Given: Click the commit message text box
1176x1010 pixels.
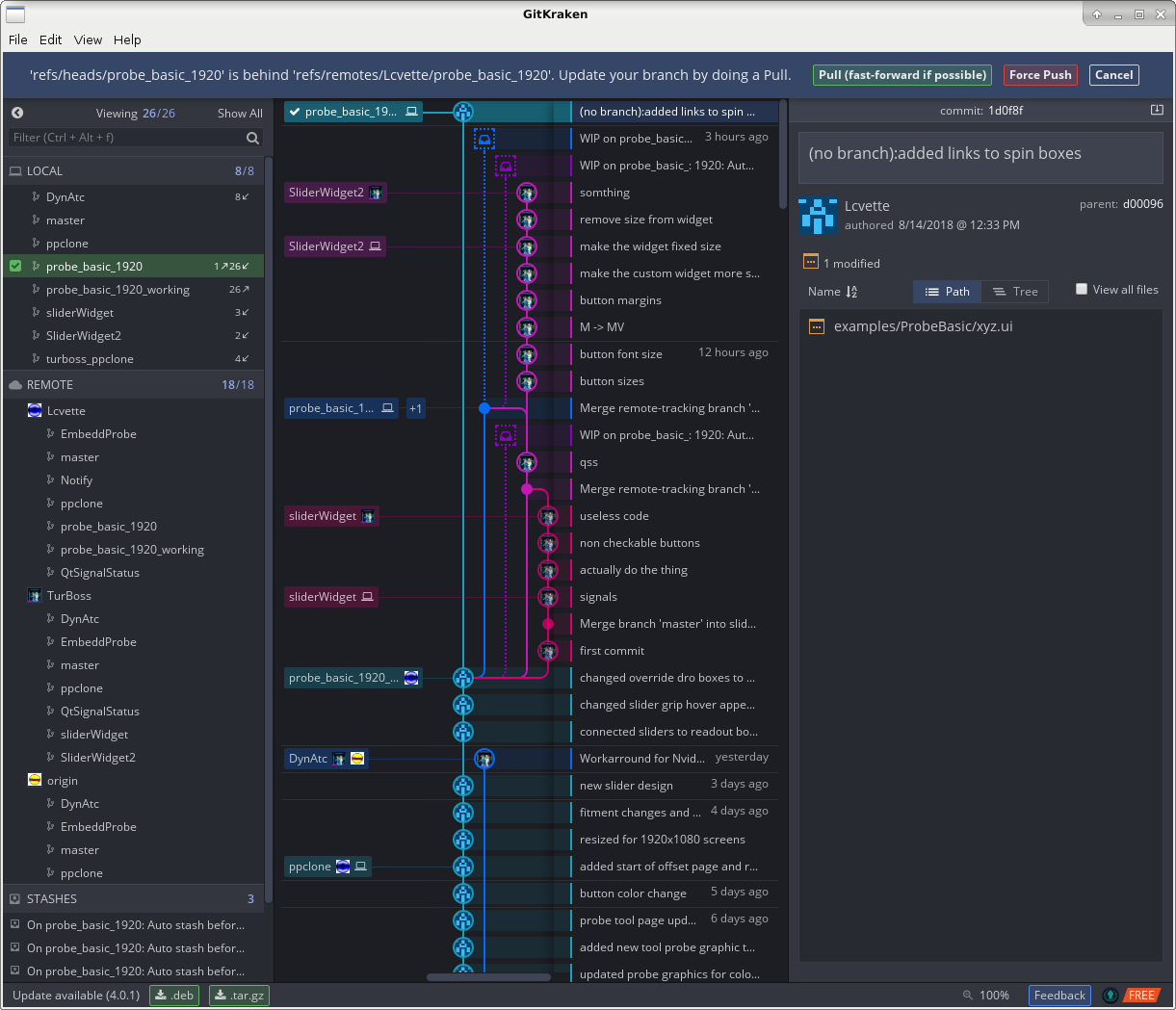Looking at the screenshot, I should click(x=980, y=157).
